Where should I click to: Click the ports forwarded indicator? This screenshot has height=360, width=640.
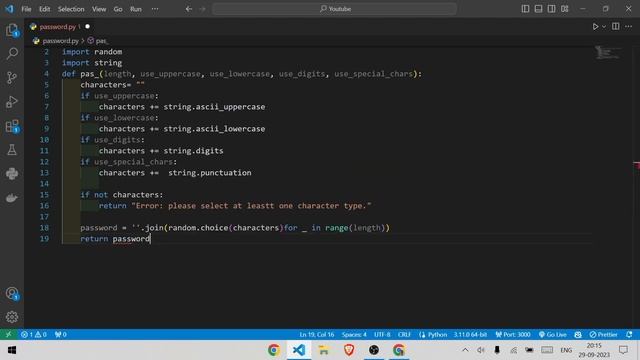(x=60, y=334)
